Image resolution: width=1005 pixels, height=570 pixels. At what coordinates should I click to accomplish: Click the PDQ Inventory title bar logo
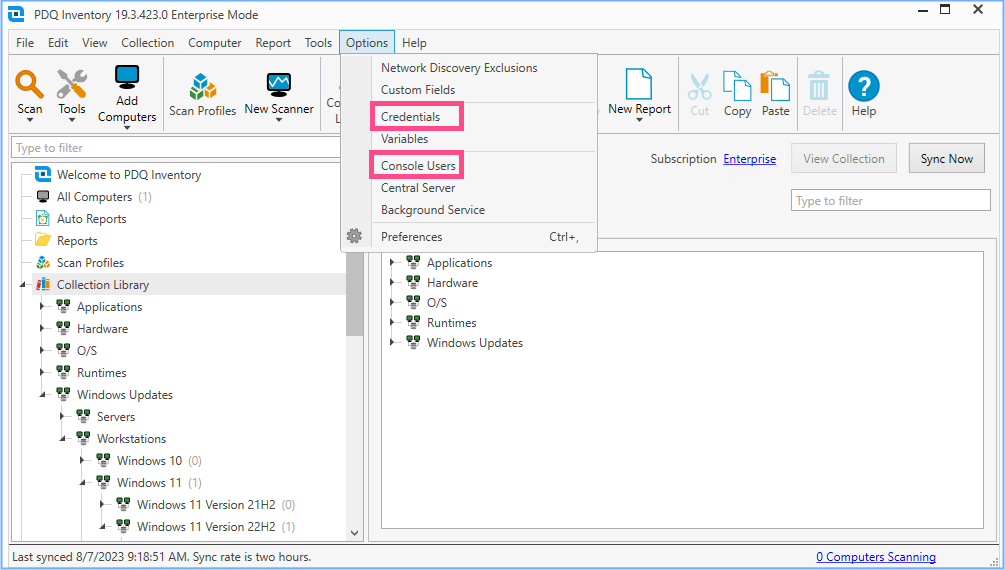click(16, 13)
